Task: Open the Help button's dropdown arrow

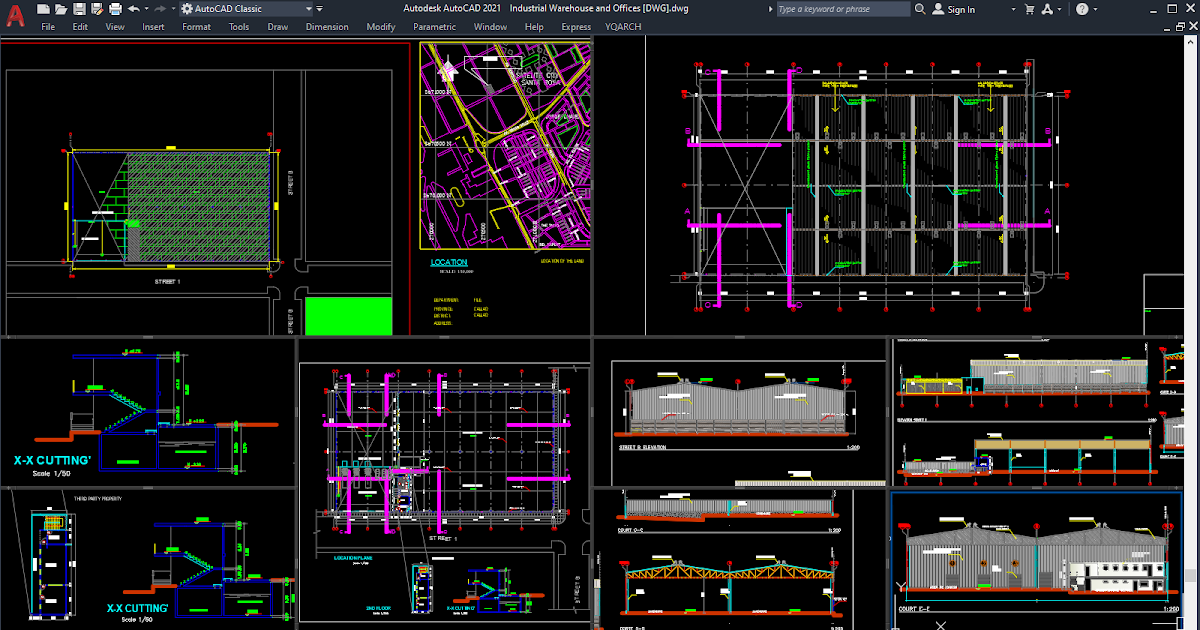Action: (1095, 8)
